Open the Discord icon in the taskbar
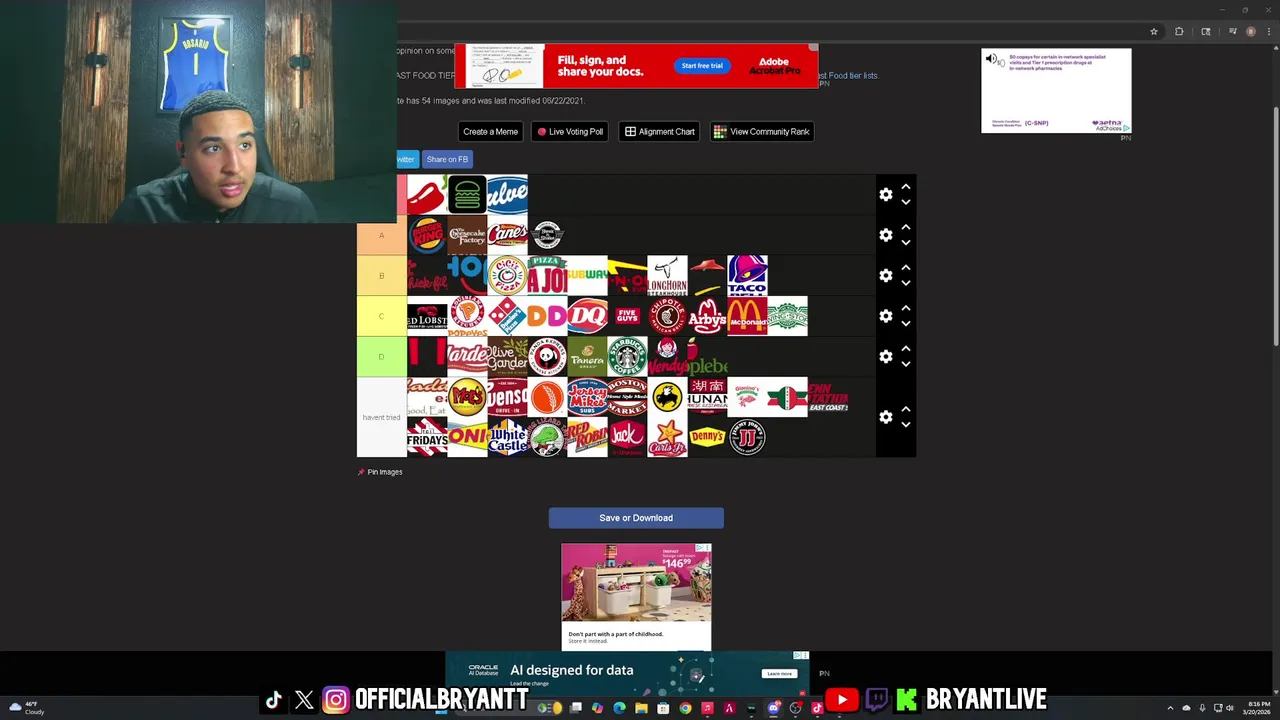Viewport: 1280px width, 720px height. 773,708
